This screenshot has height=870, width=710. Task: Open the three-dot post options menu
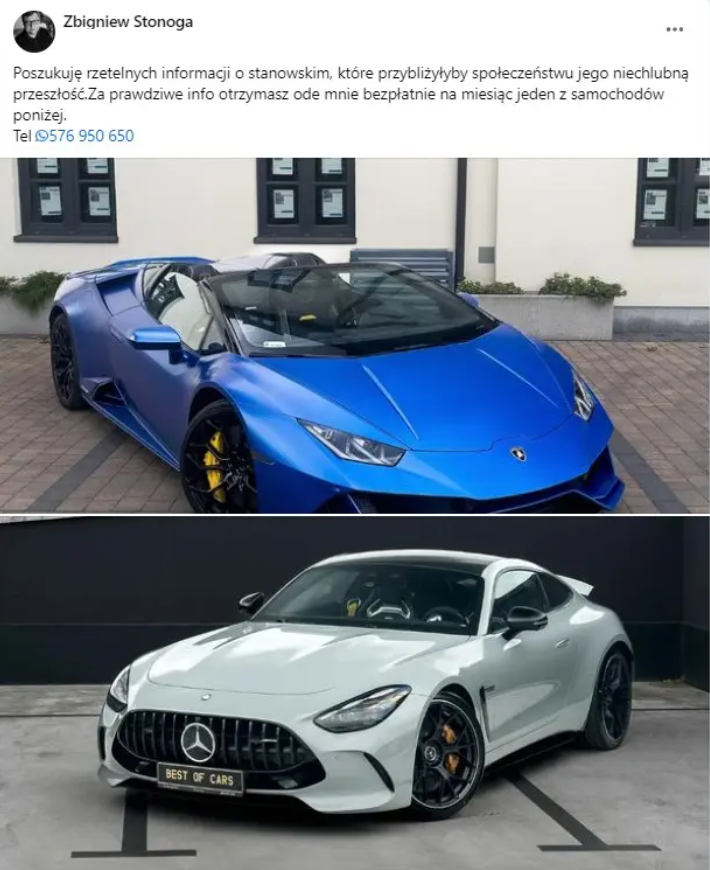click(x=674, y=29)
